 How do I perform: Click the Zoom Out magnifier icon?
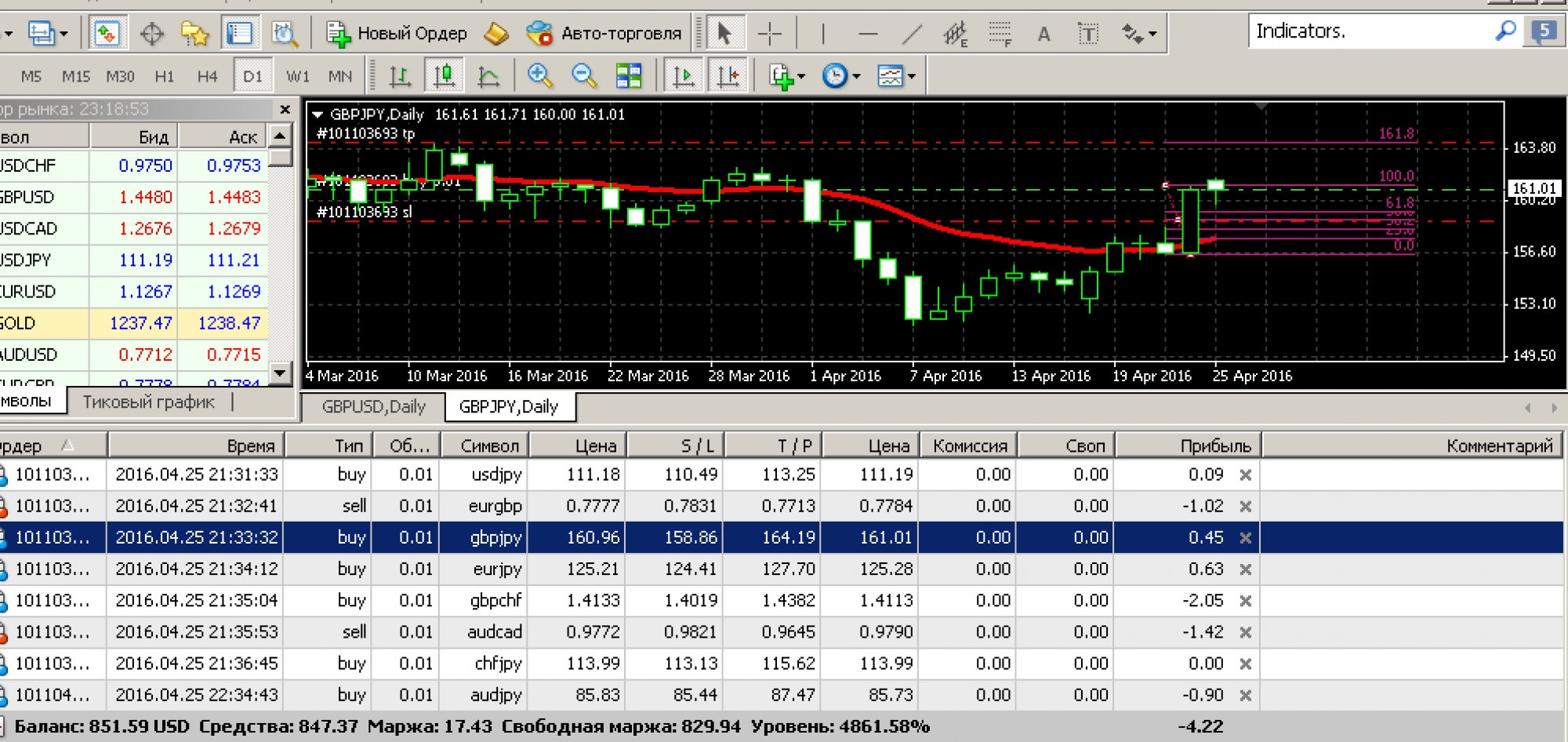click(x=584, y=76)
